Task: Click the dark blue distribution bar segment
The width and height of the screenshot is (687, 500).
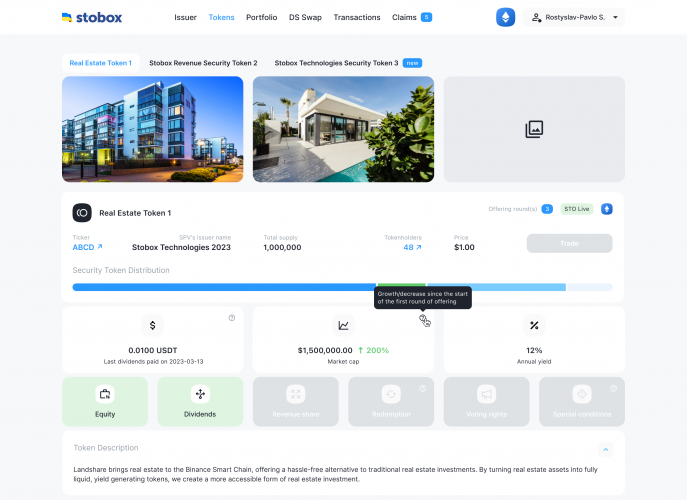Action: coord(224,287)
